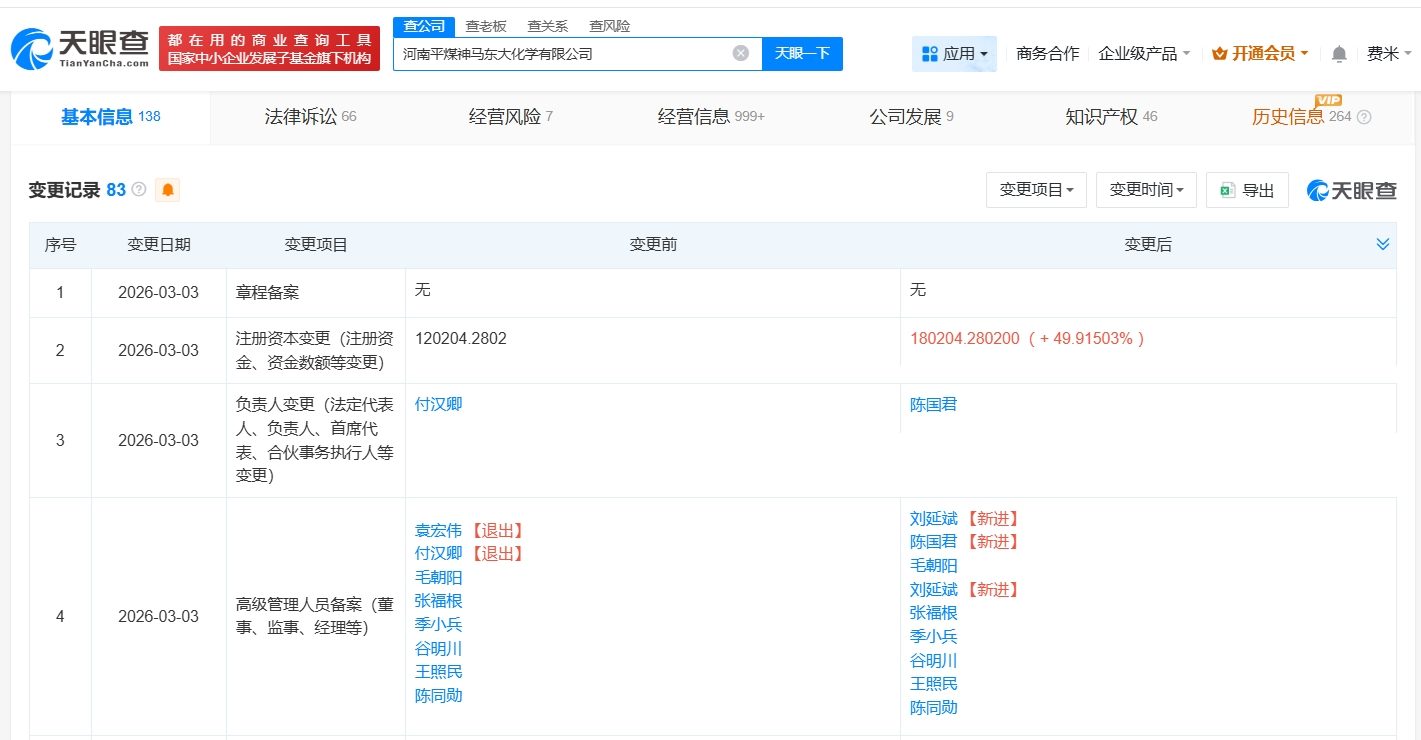Click the date 2026-03-03 in row 4

[158, 617]
